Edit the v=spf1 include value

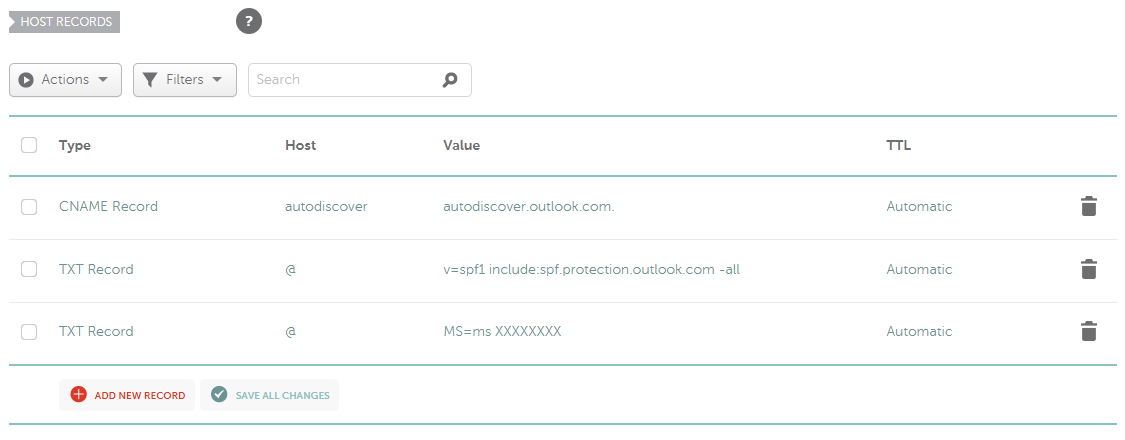coord(591,269)
